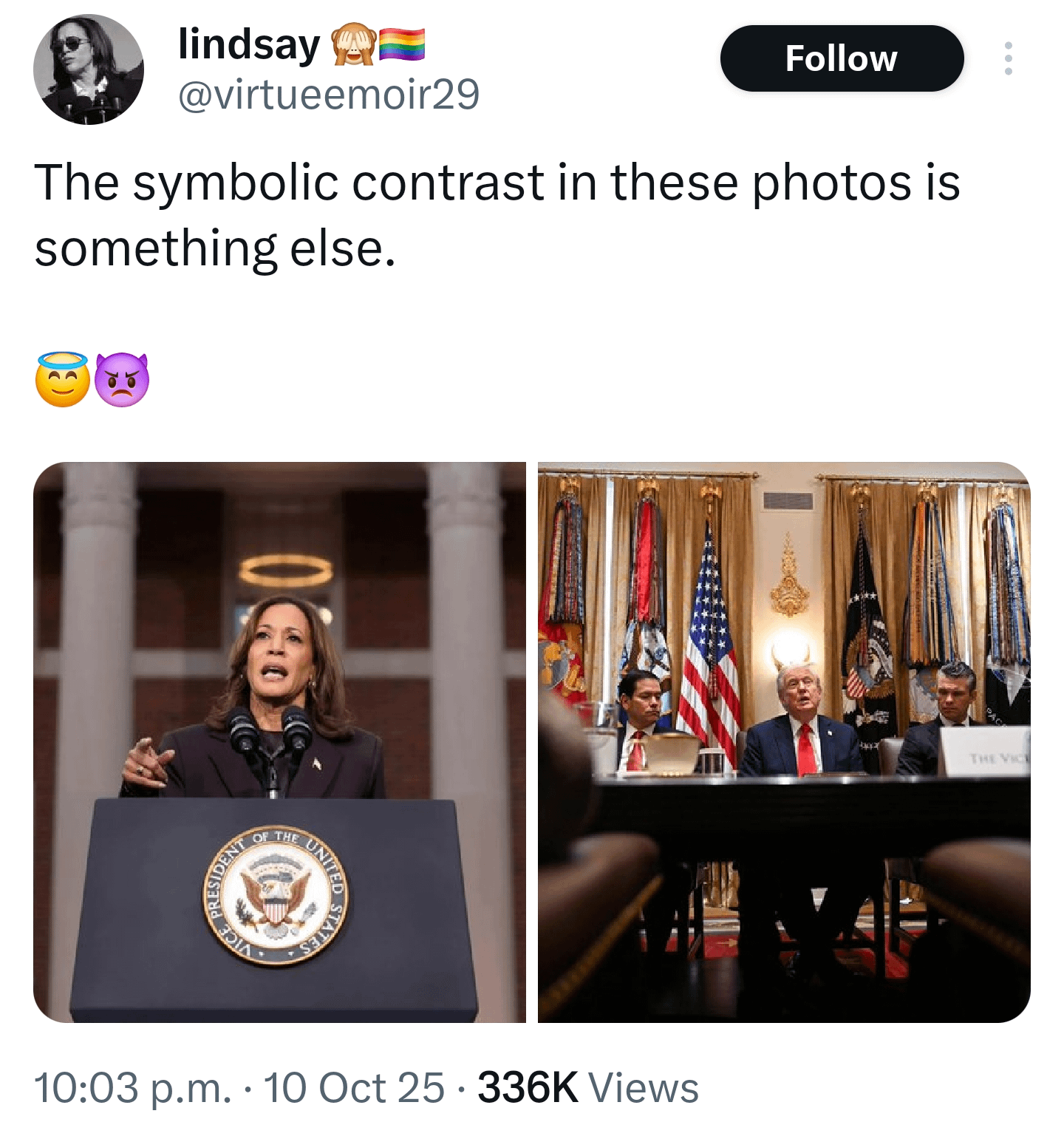The image size is (1064, 1122).
Task: Click the see-no-evil monkey emoji
Action: (354, 44)
